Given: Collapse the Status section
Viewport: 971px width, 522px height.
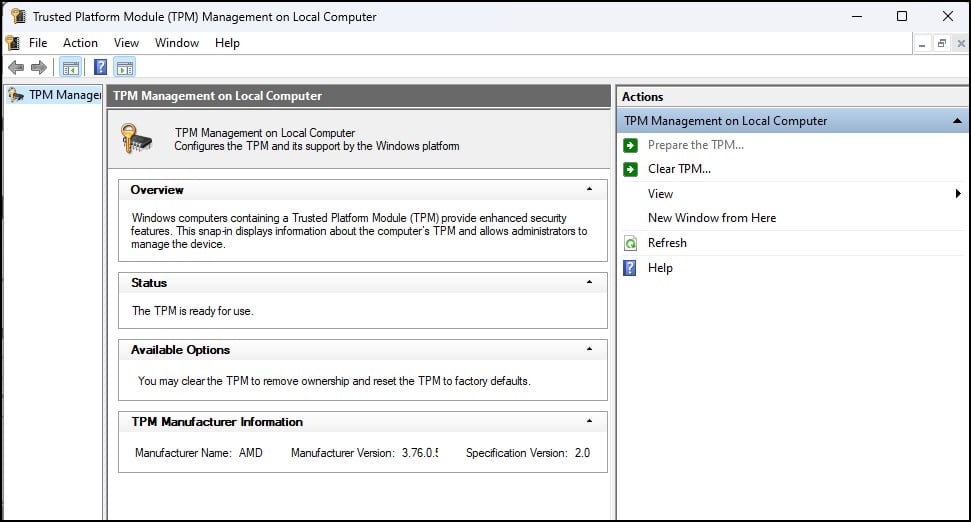Looking at the screenshot, I should pyautogui.click(x=590, y=283).
